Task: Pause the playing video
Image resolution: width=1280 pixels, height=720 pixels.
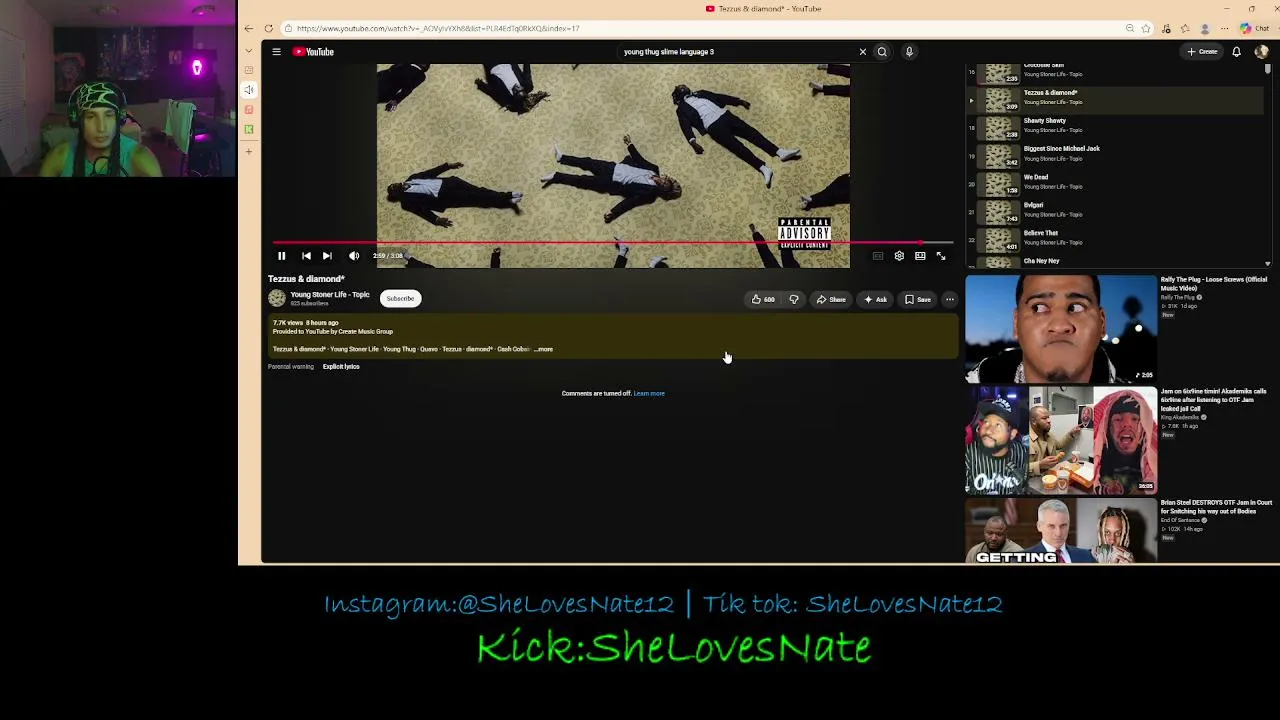Action: 281,256
